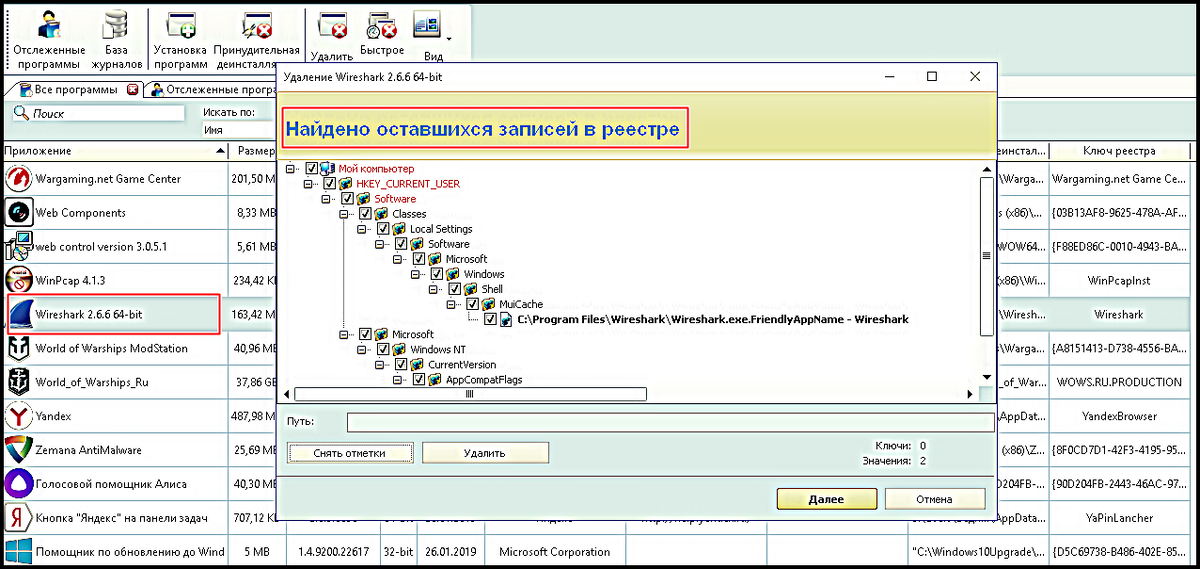Click the Голосовой помощник Алиса icon
Image resolution: width=1200 pixels, height=569 pixels.
pos(18,484)
